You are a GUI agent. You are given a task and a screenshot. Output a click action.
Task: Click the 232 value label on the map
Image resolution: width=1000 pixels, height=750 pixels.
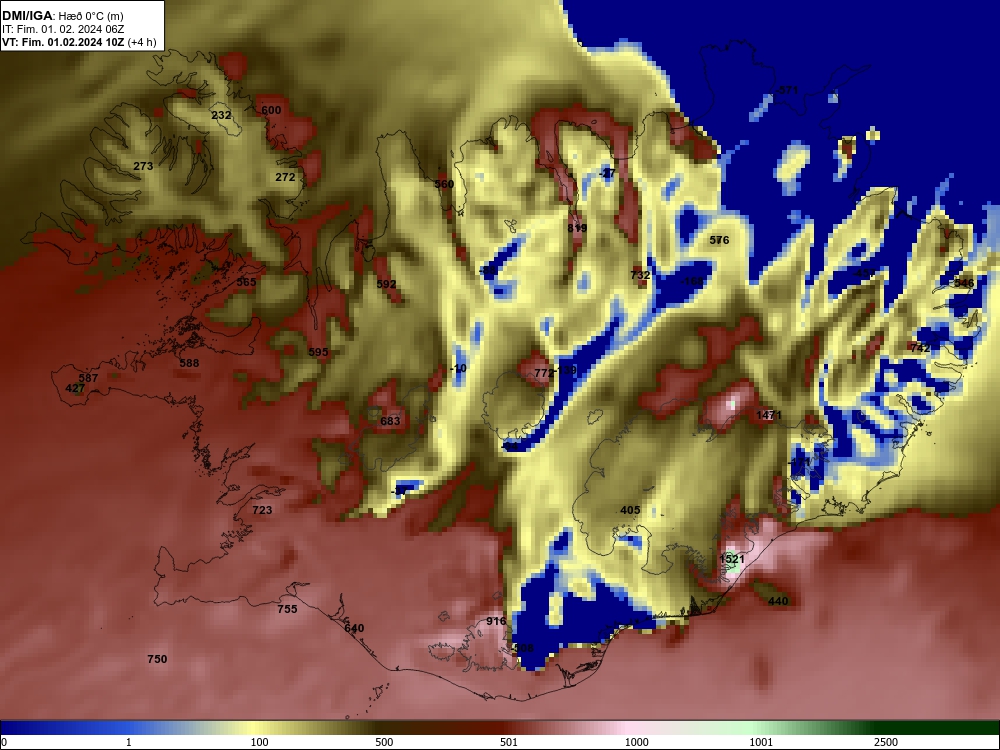click(221, 115)
